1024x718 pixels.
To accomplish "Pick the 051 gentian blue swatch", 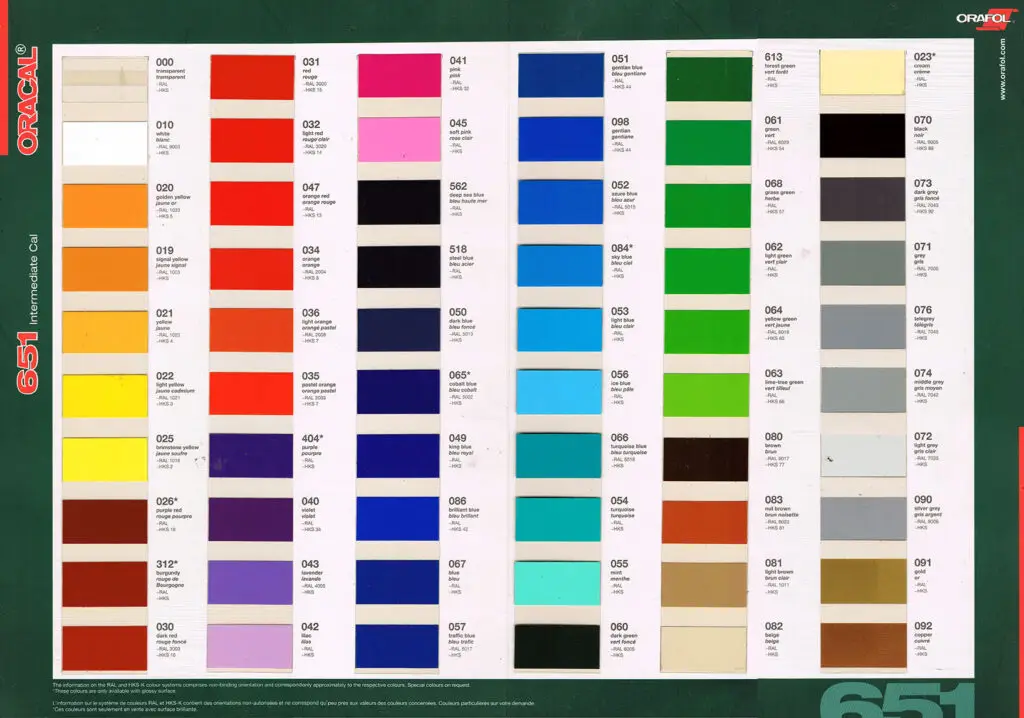I will [x=560, y=75].
